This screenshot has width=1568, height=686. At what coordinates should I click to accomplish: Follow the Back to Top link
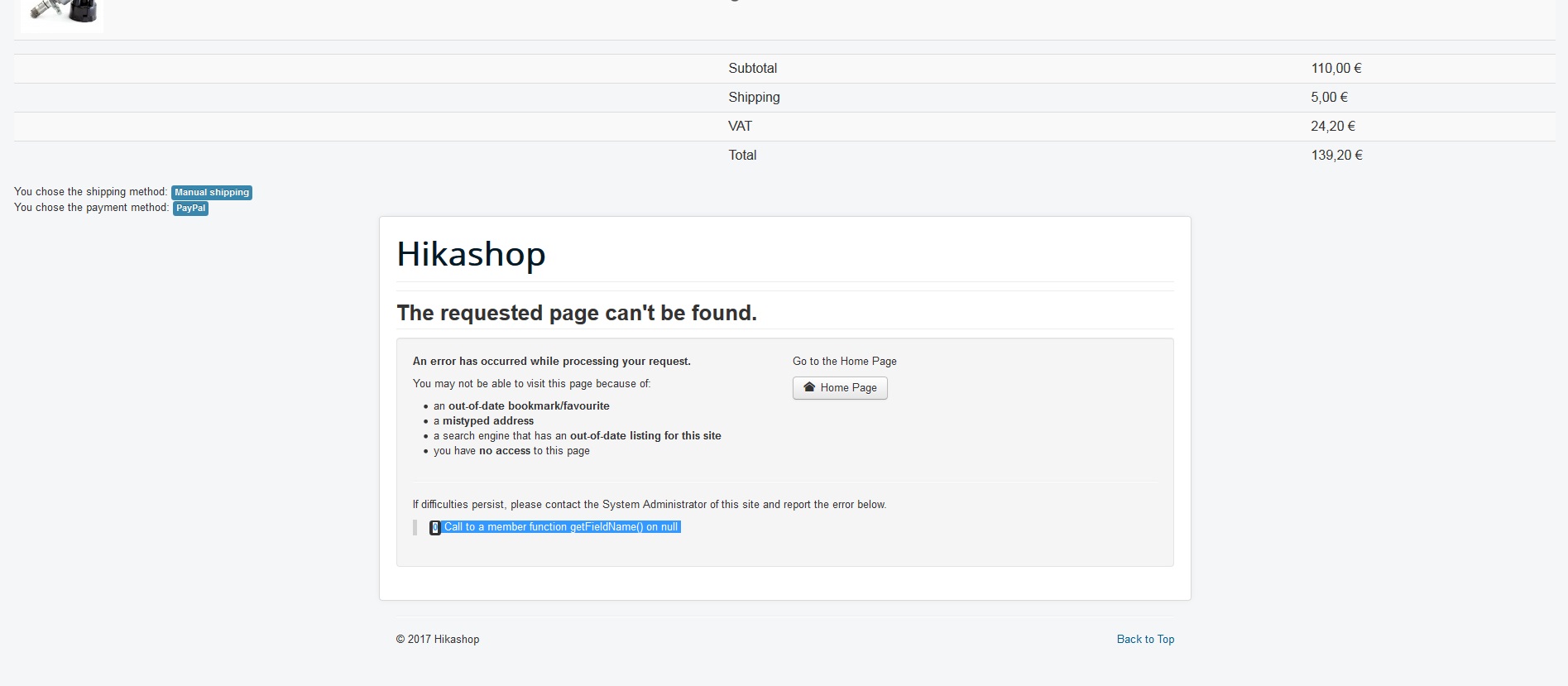1145,639
